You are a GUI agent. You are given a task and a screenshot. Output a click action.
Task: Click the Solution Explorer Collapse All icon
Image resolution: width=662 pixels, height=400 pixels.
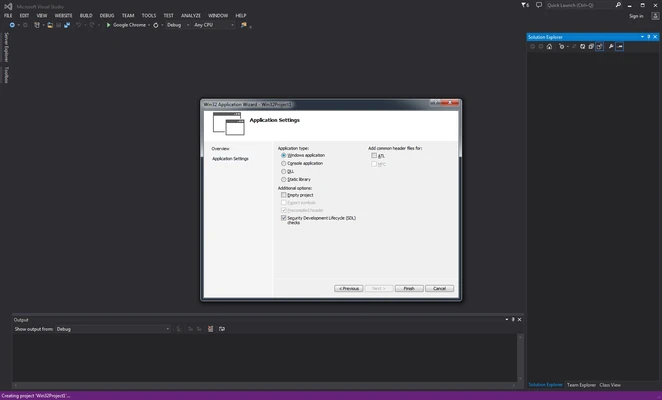(591, 46)
